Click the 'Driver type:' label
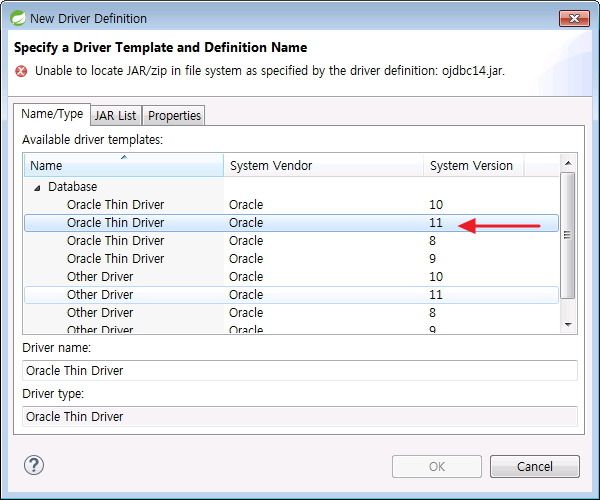 point(53,393)
